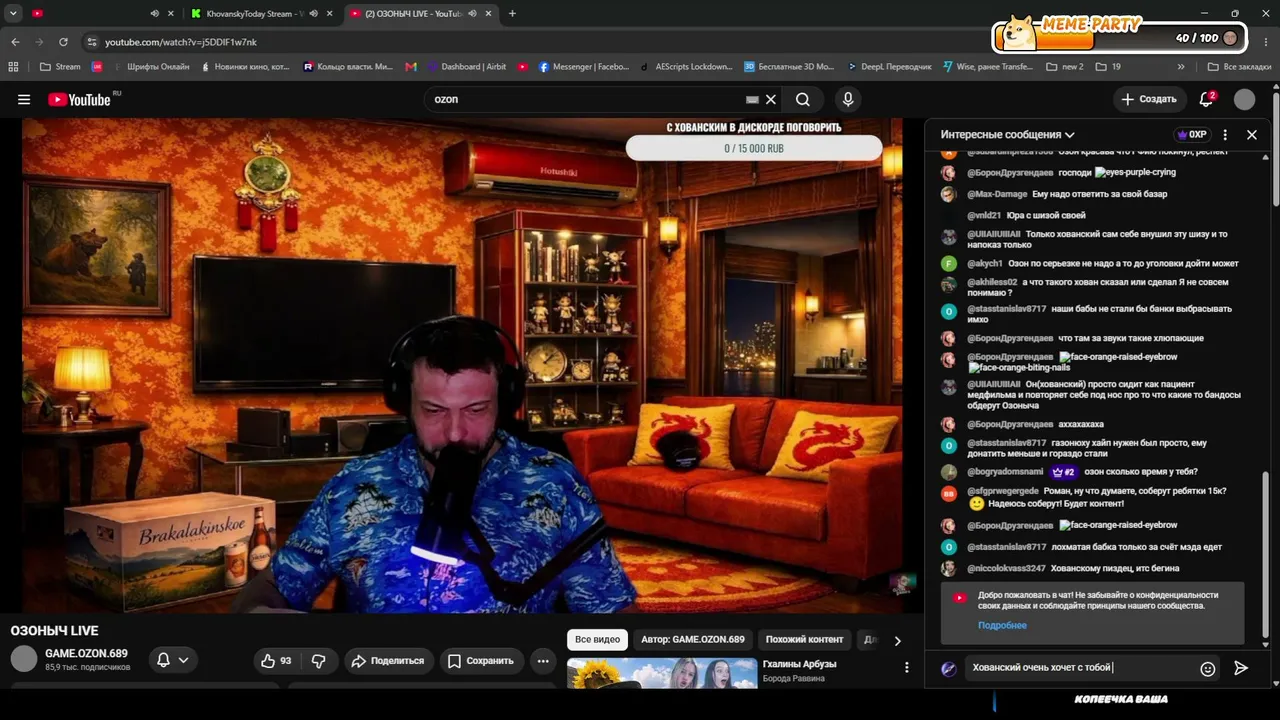
Task: Open GAME.OZON.689 channel avatar
Action: coord(24,659)
